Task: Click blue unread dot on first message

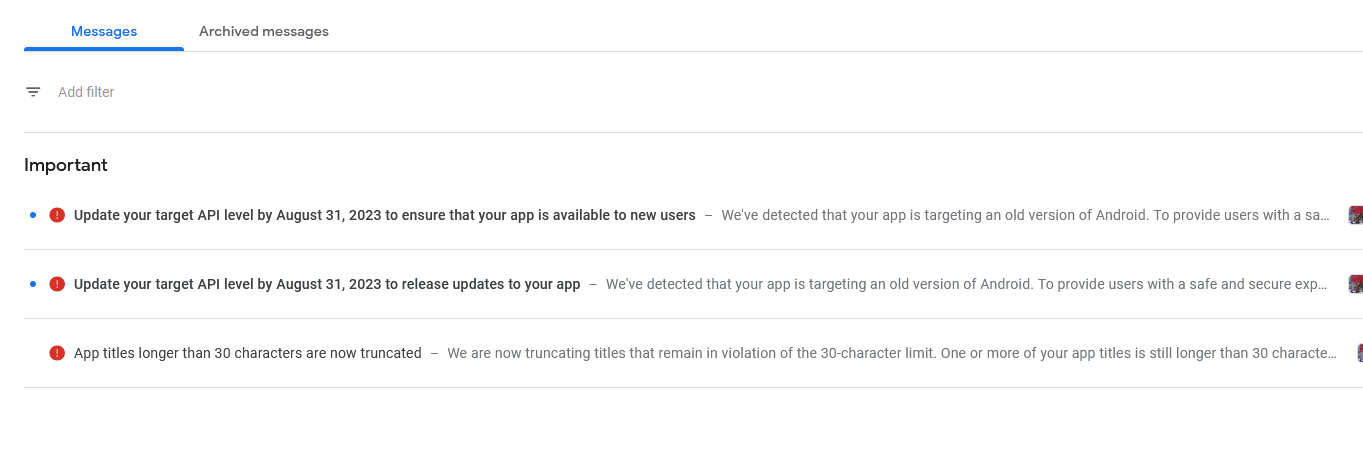Action: click(33, 215)
